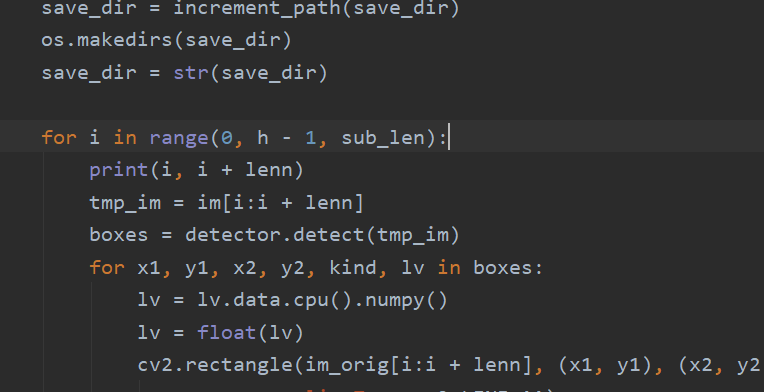
Task: Click the kind loop variable
Action: (353, 268)
